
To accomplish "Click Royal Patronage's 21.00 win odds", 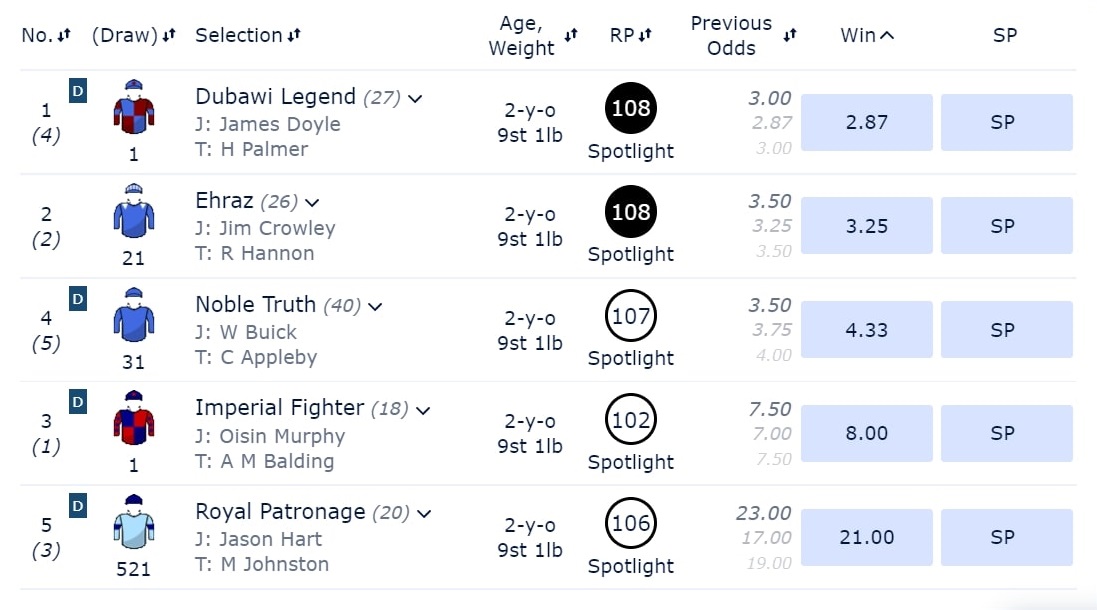I will [x=866, y=537].
